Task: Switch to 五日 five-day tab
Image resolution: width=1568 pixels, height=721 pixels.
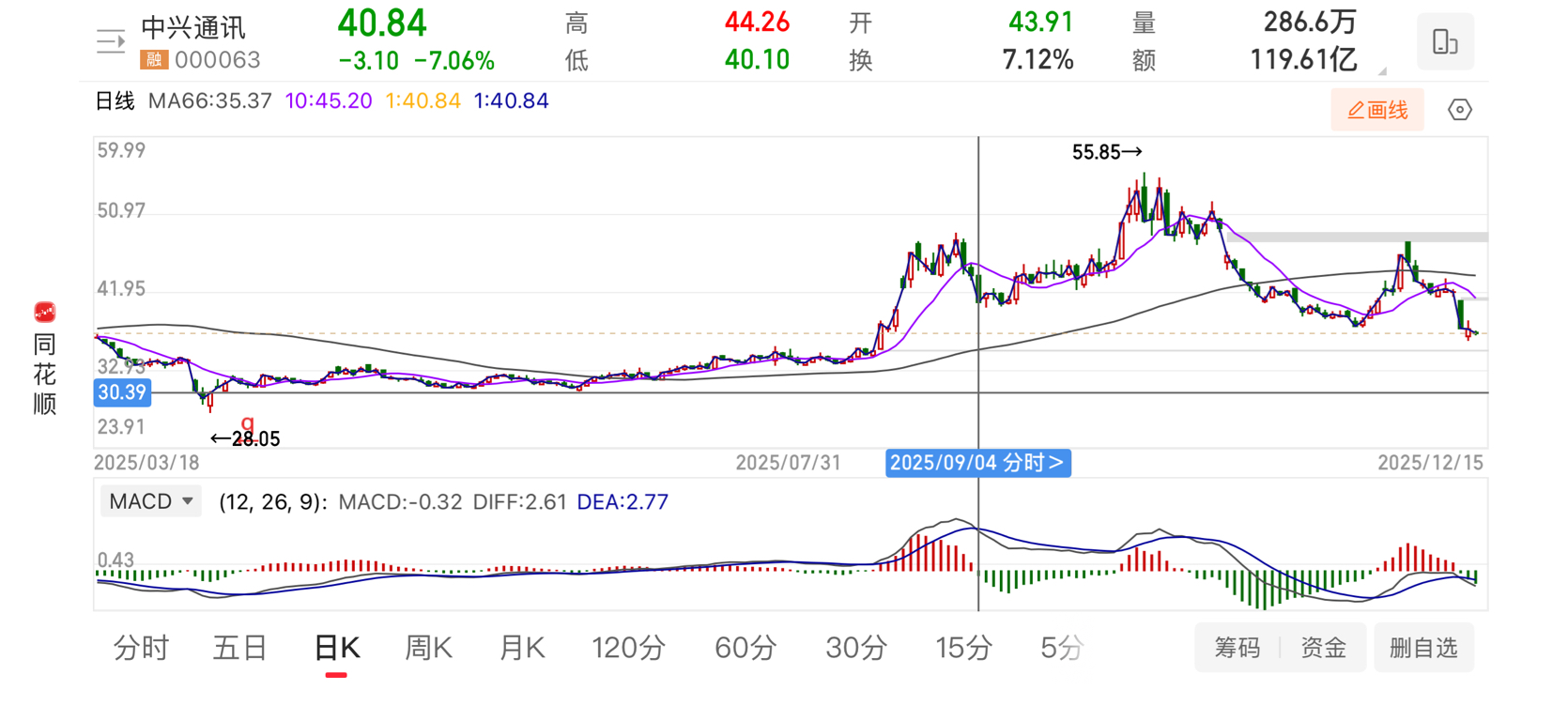Action: 240,648
